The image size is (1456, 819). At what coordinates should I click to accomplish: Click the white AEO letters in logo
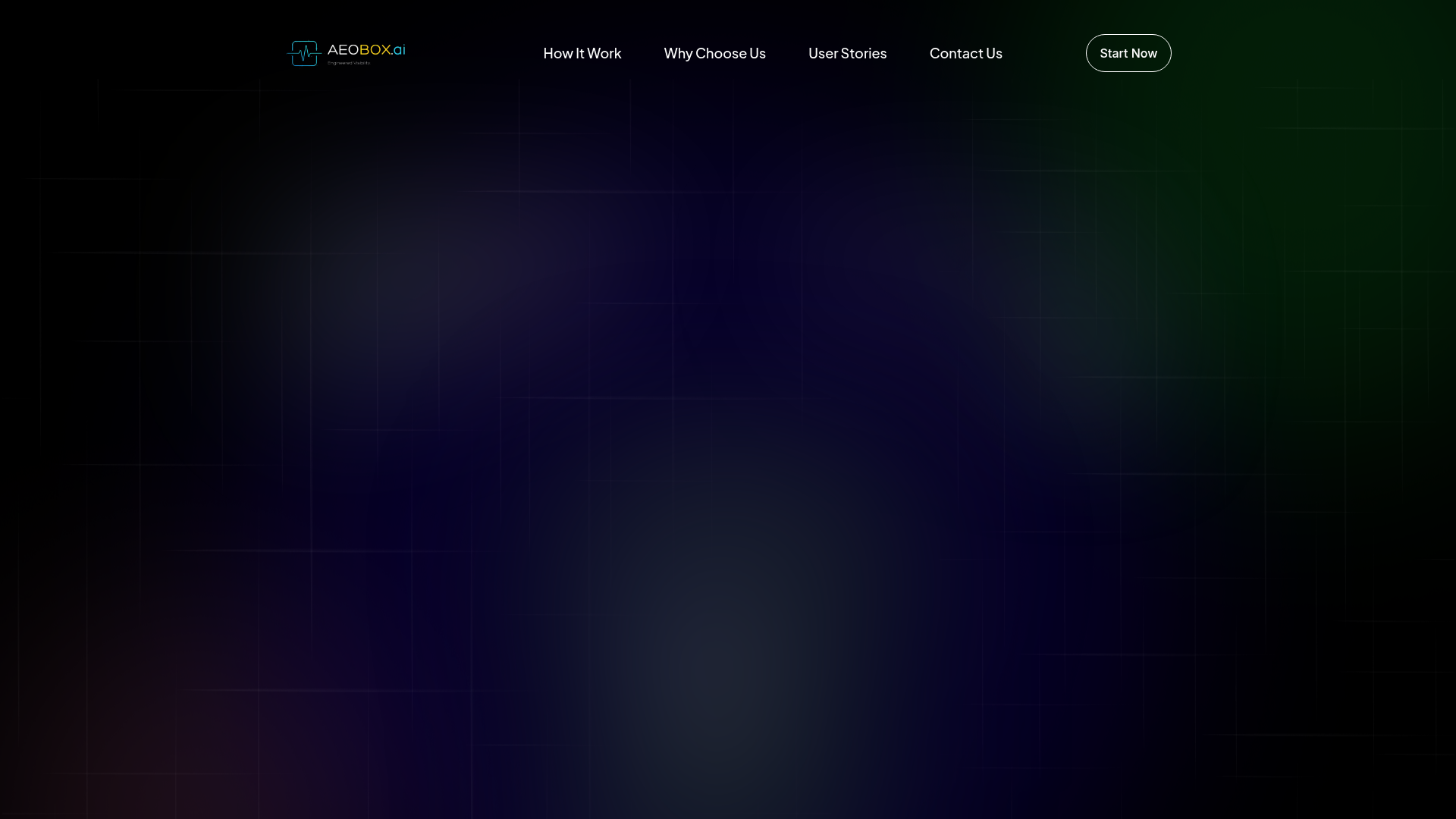click(343, 50)
